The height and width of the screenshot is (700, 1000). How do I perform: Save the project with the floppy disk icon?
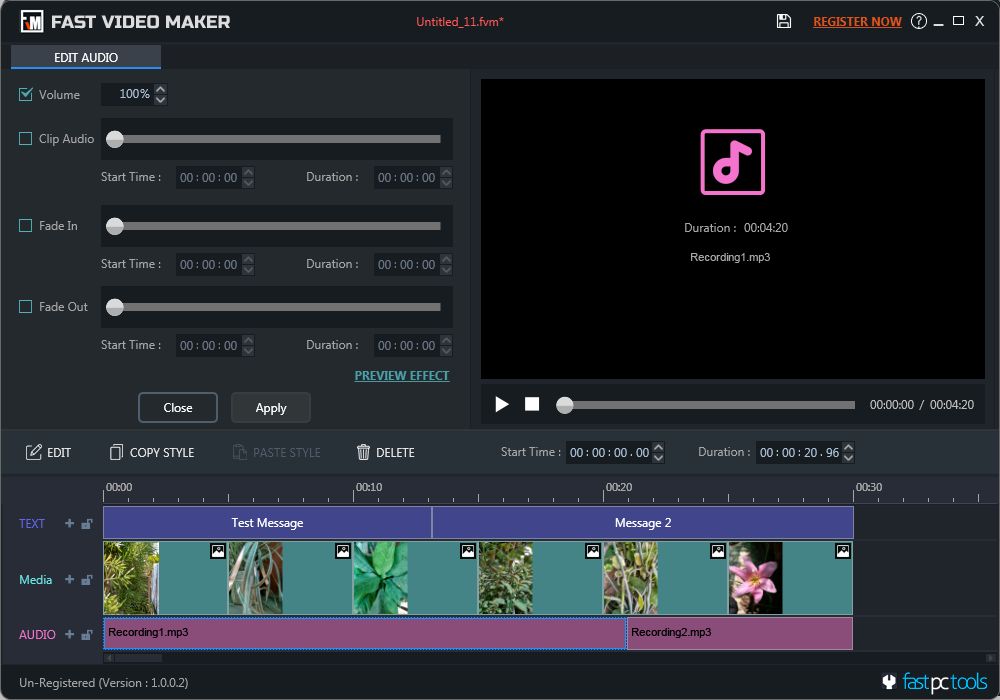(784, 20)
